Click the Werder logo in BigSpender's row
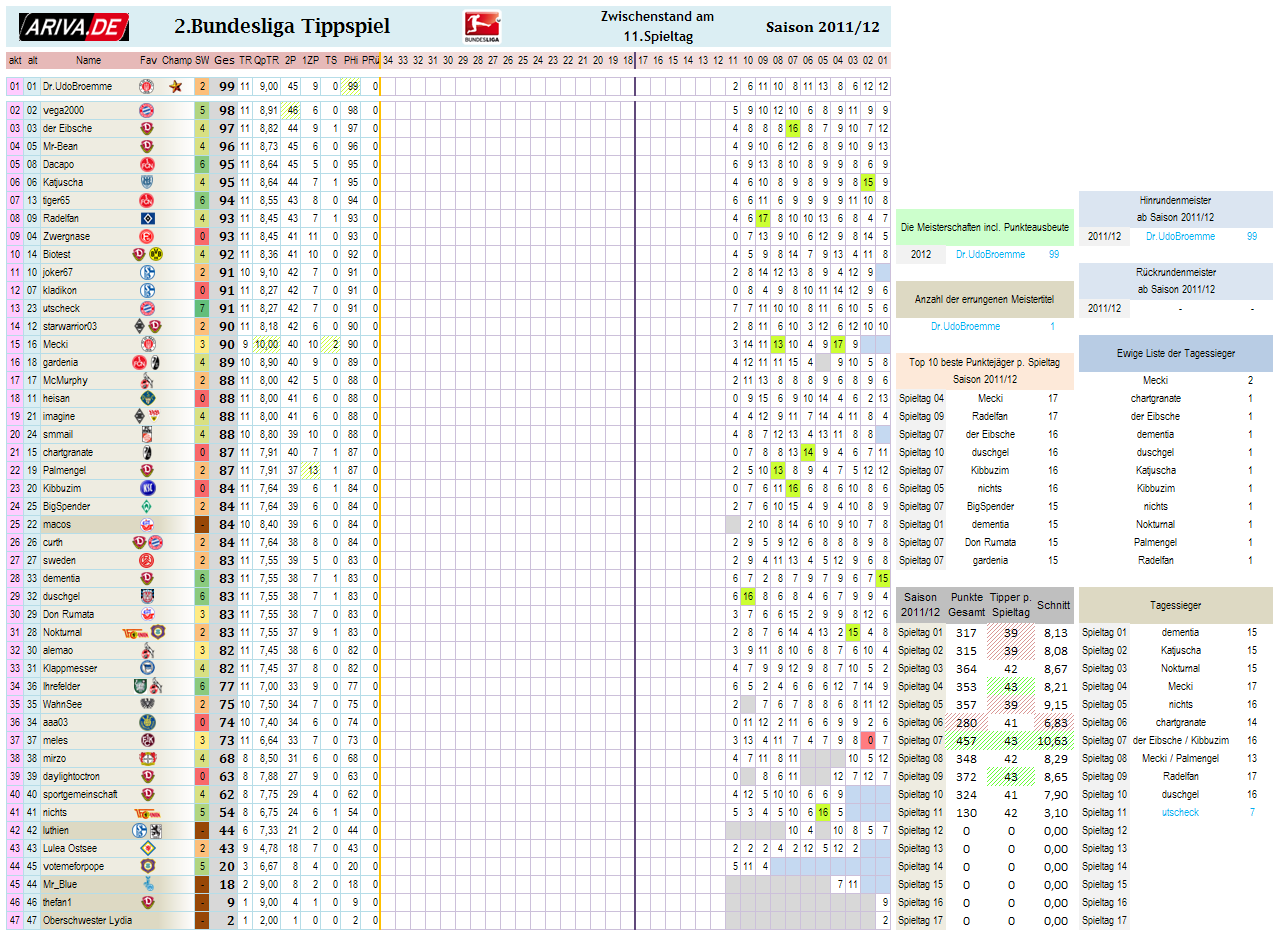The width and height of the screenshot is (1273, 930). [147, 507]
